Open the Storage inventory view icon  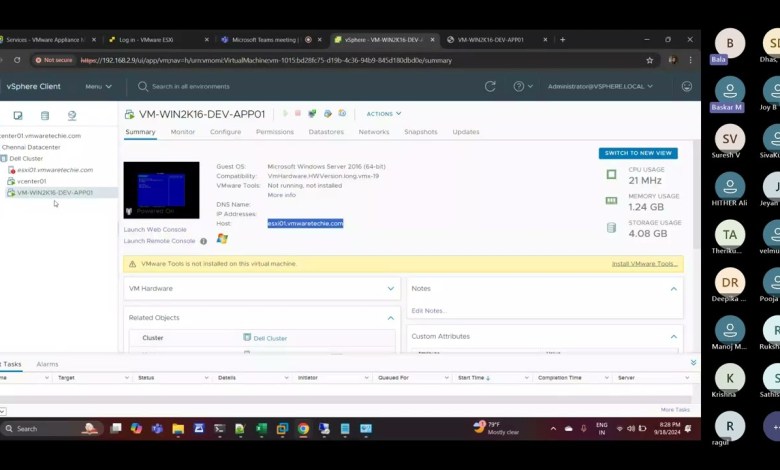coord(45,115)
